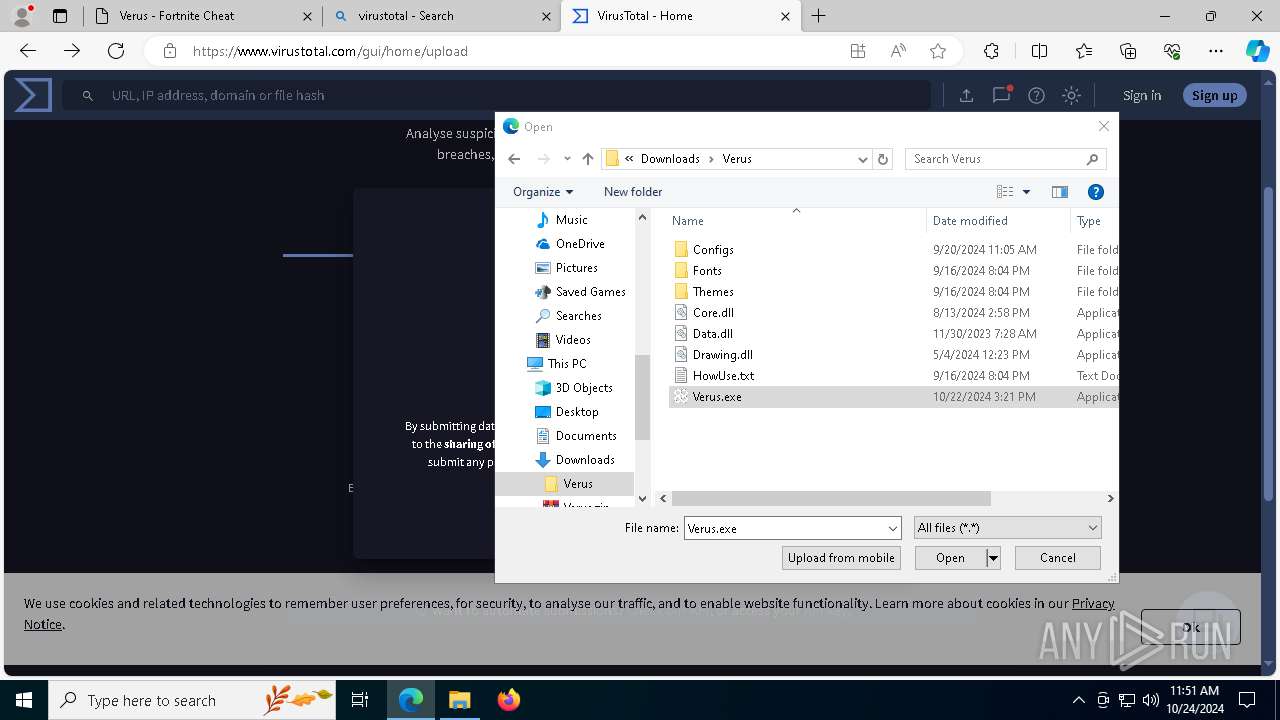Open the VirusTotal help icon
Viewport: 1280px width, 720px height.
tap(1037, 95)
